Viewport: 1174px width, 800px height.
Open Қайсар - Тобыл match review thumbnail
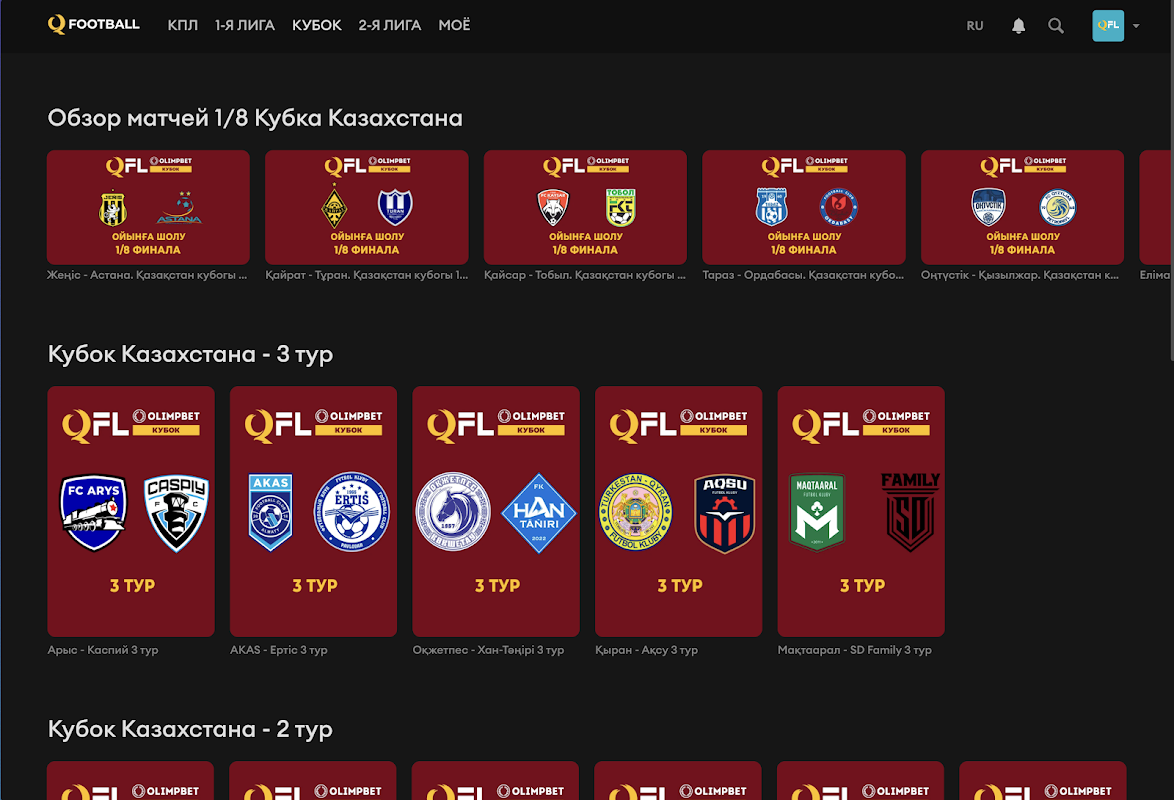586,207
